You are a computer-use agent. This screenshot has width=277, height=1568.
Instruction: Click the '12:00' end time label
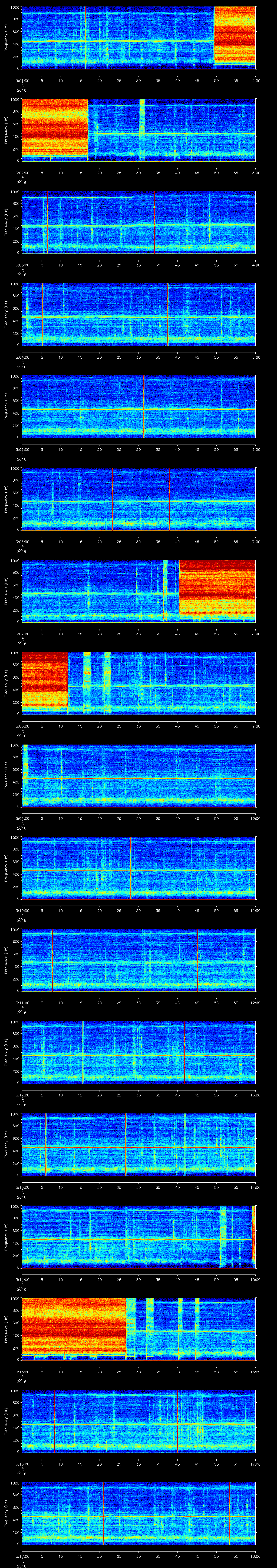[255, 1003]
